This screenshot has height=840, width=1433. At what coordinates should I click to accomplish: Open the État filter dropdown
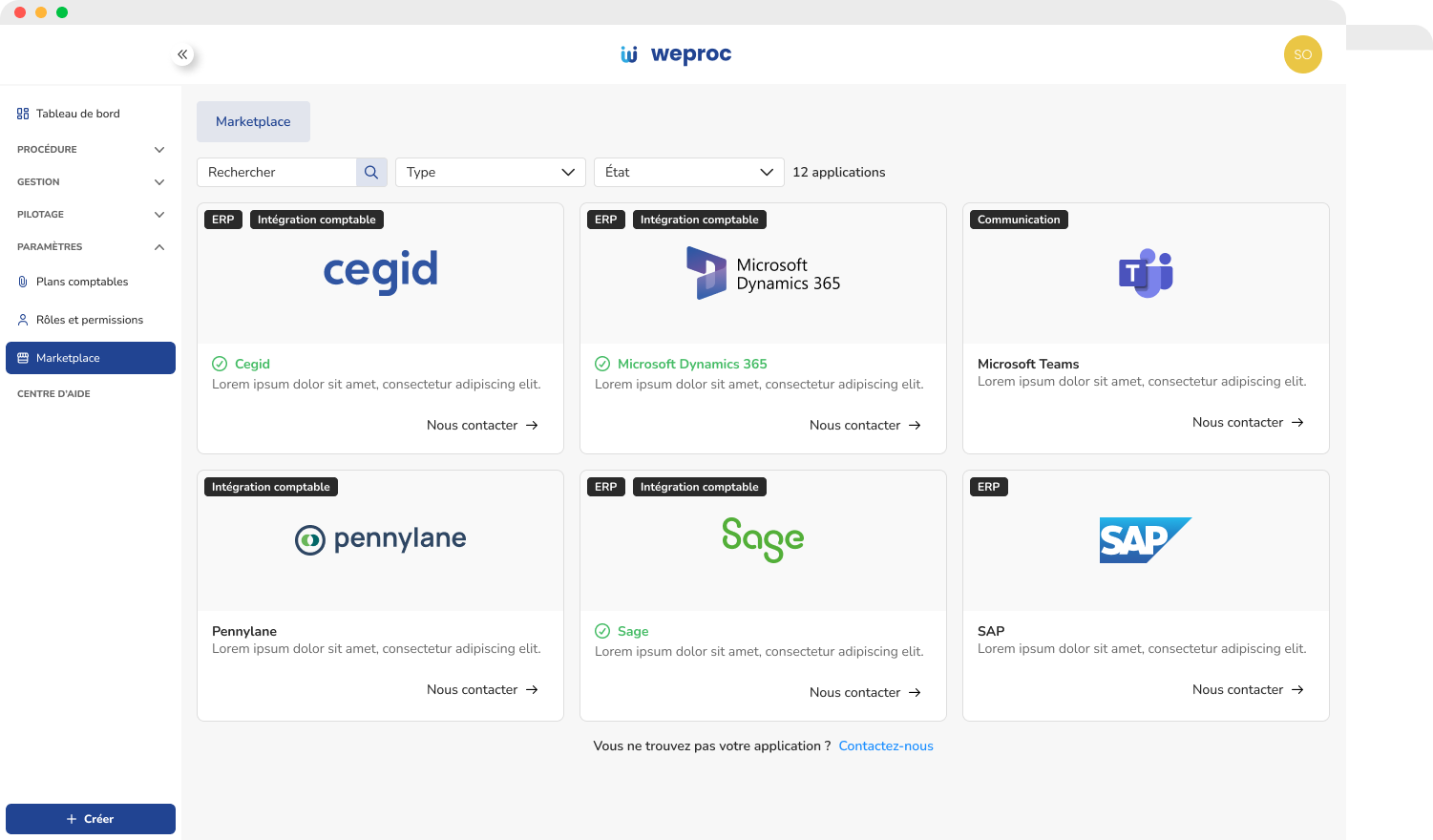point(688,172)
